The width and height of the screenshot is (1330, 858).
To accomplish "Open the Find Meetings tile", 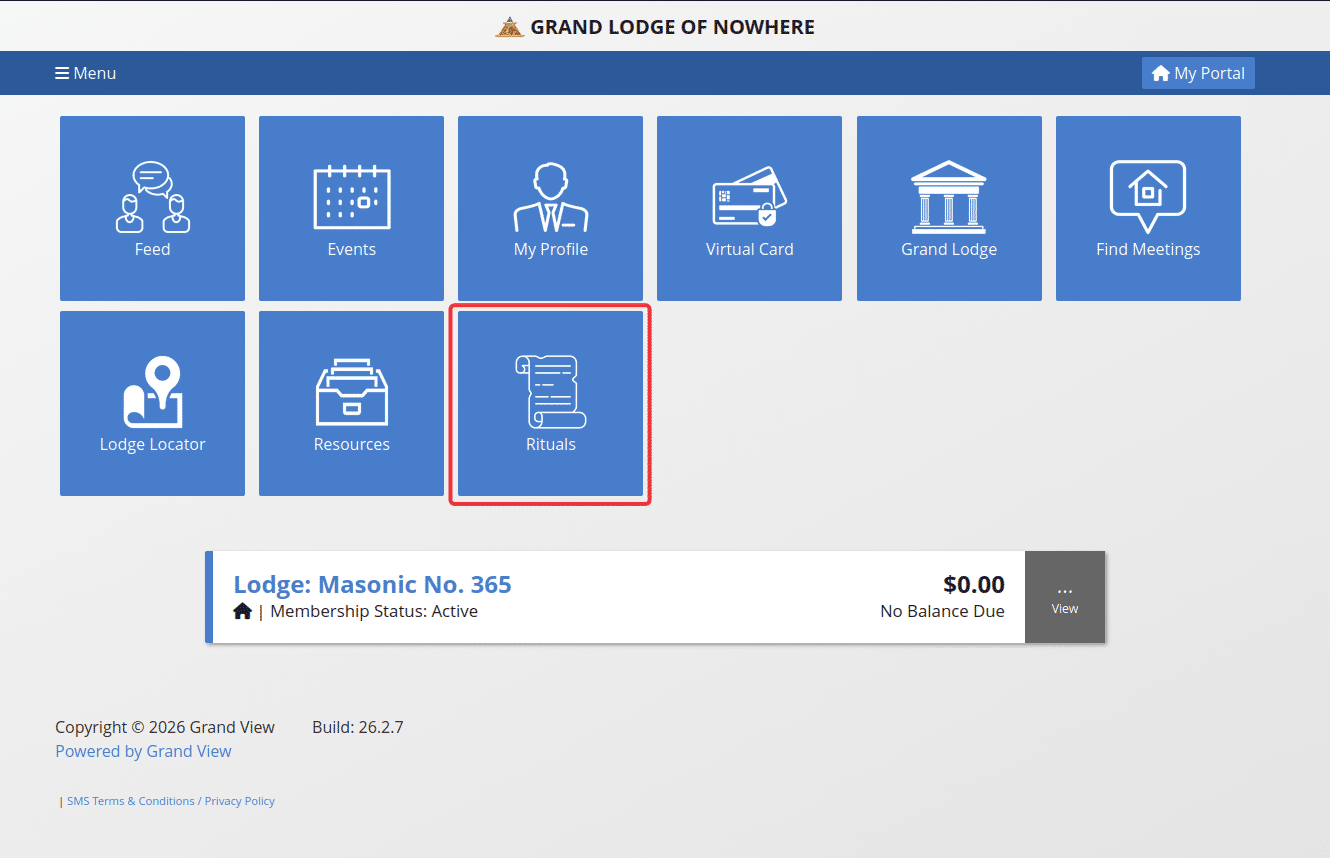I will (x=1148, y=208).
